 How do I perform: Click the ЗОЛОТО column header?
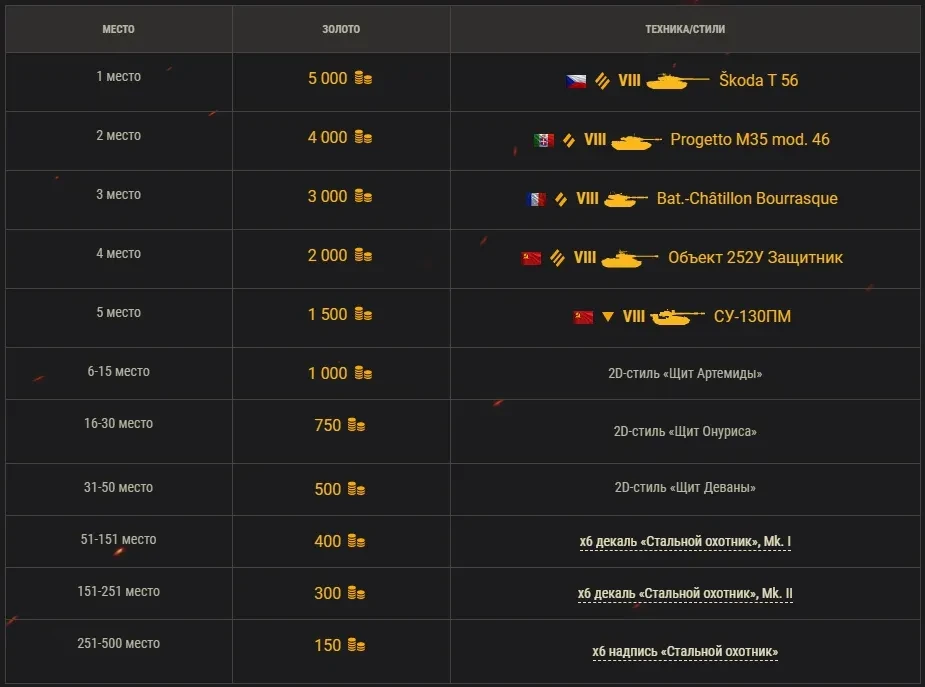point(341,29)
